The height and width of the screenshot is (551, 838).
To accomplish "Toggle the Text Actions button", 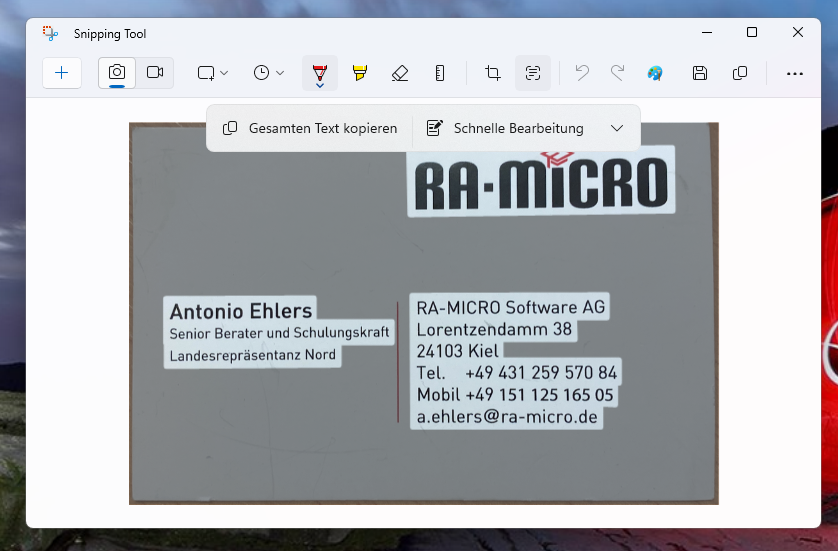I will tap(533, 73).
